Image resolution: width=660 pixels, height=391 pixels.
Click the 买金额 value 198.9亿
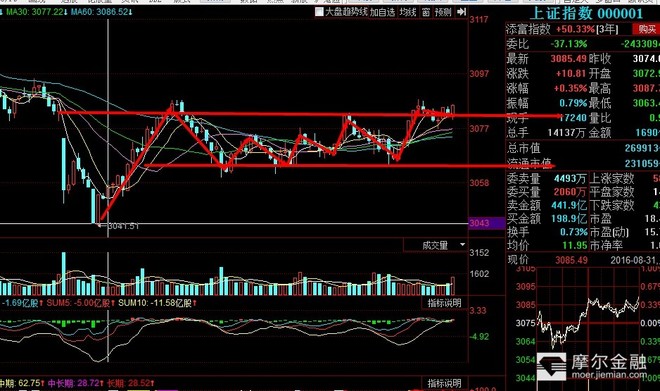[569, 218]
